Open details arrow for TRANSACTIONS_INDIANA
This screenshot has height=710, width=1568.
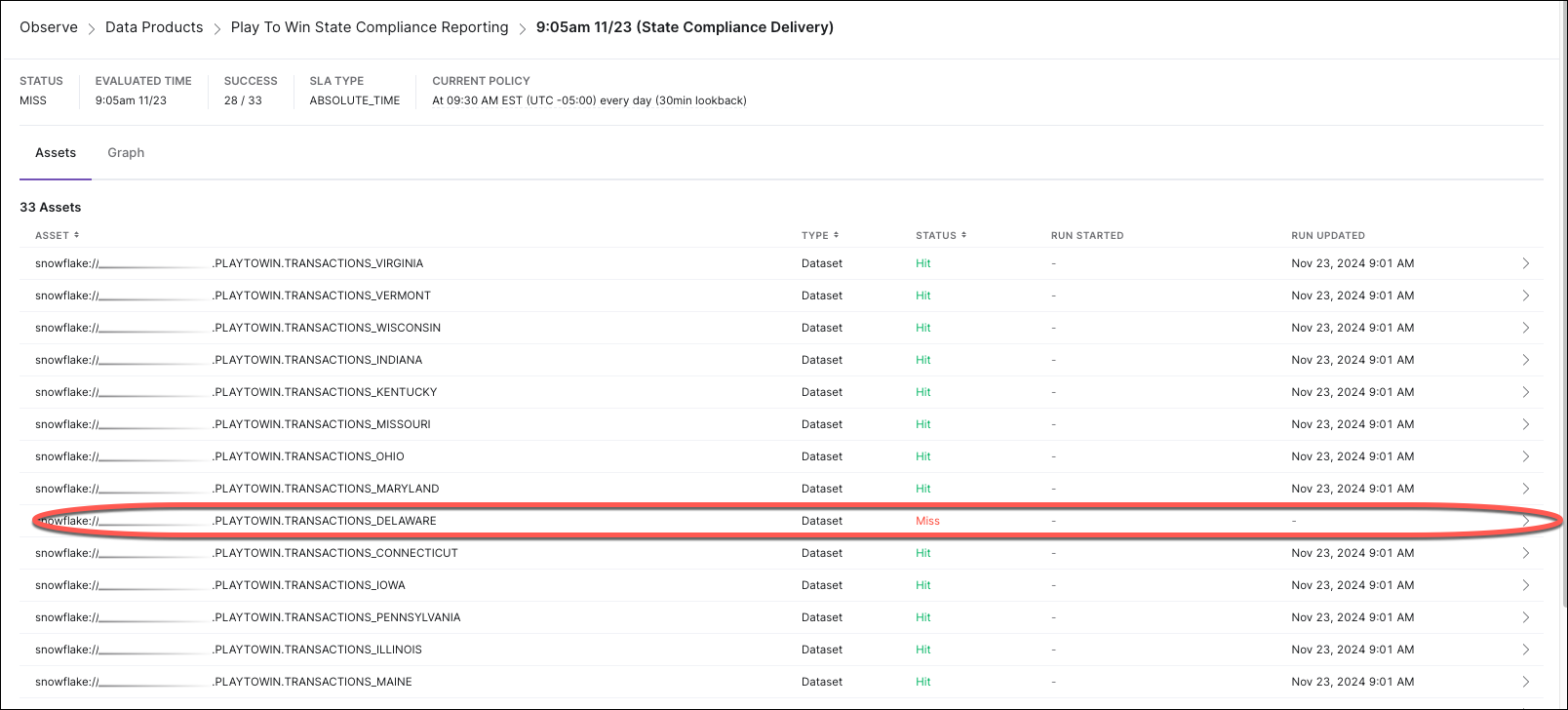(x=1525, y=360)
